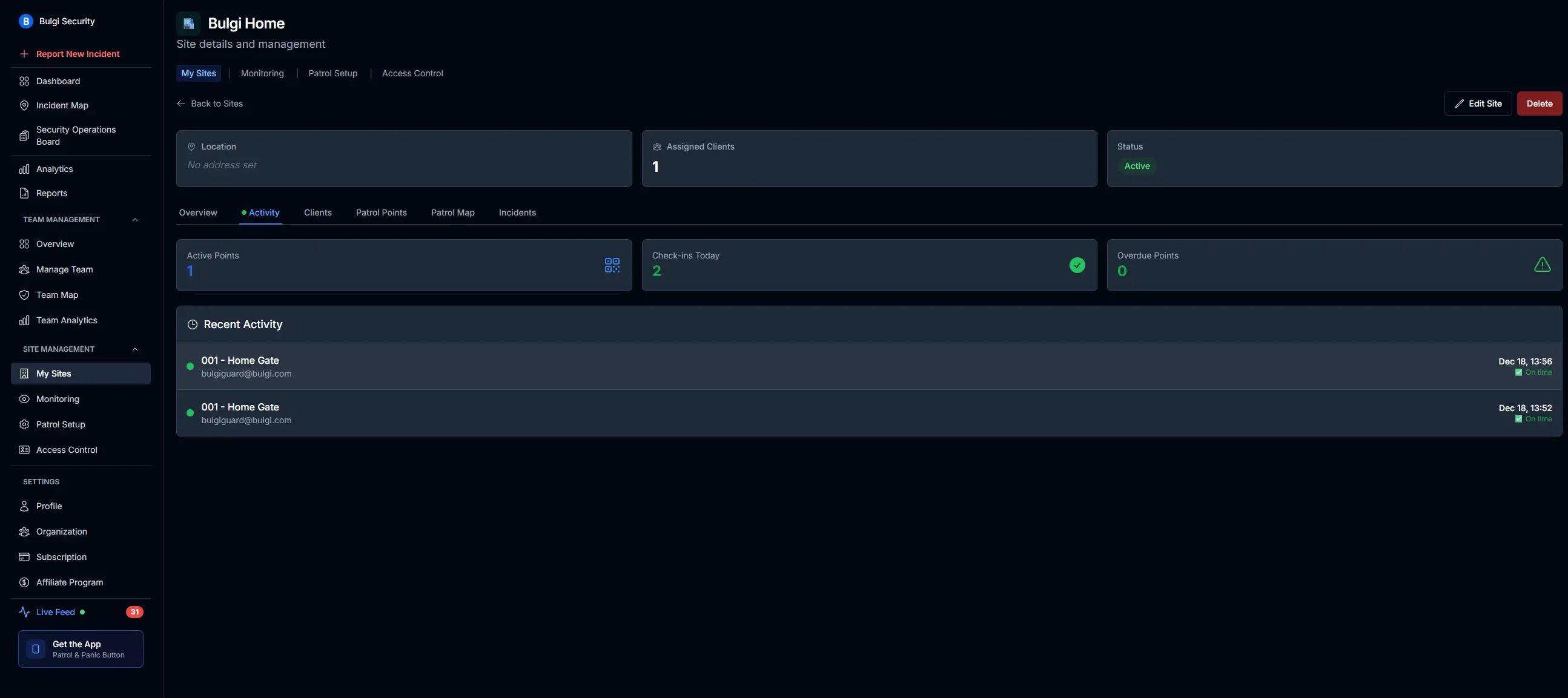The width and height of the screenshot is (1568, 698).
Task: Click the On time checkbox for 13:56 entry
Action: click(x=1518, y=372)
